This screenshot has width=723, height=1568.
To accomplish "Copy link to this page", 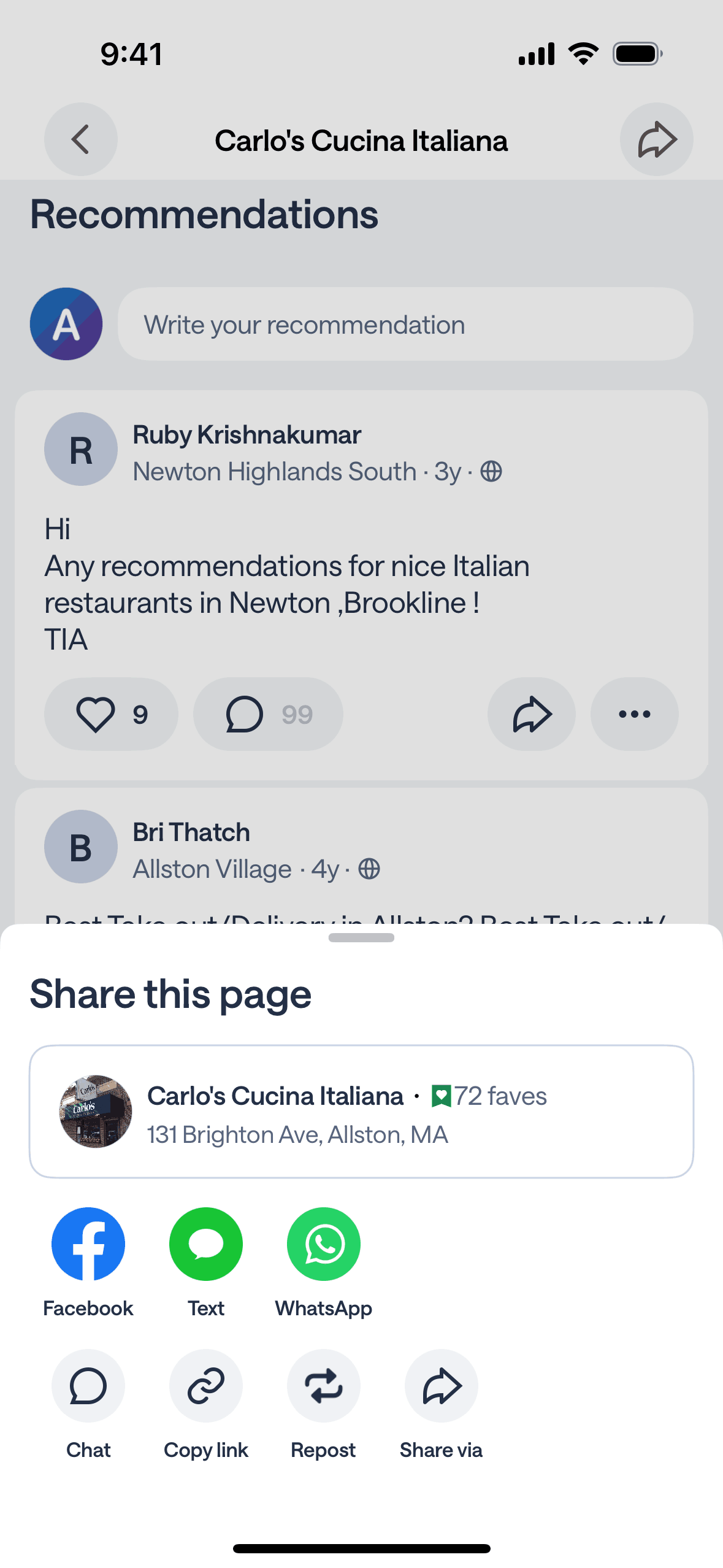I will (x=206, y=1385).
